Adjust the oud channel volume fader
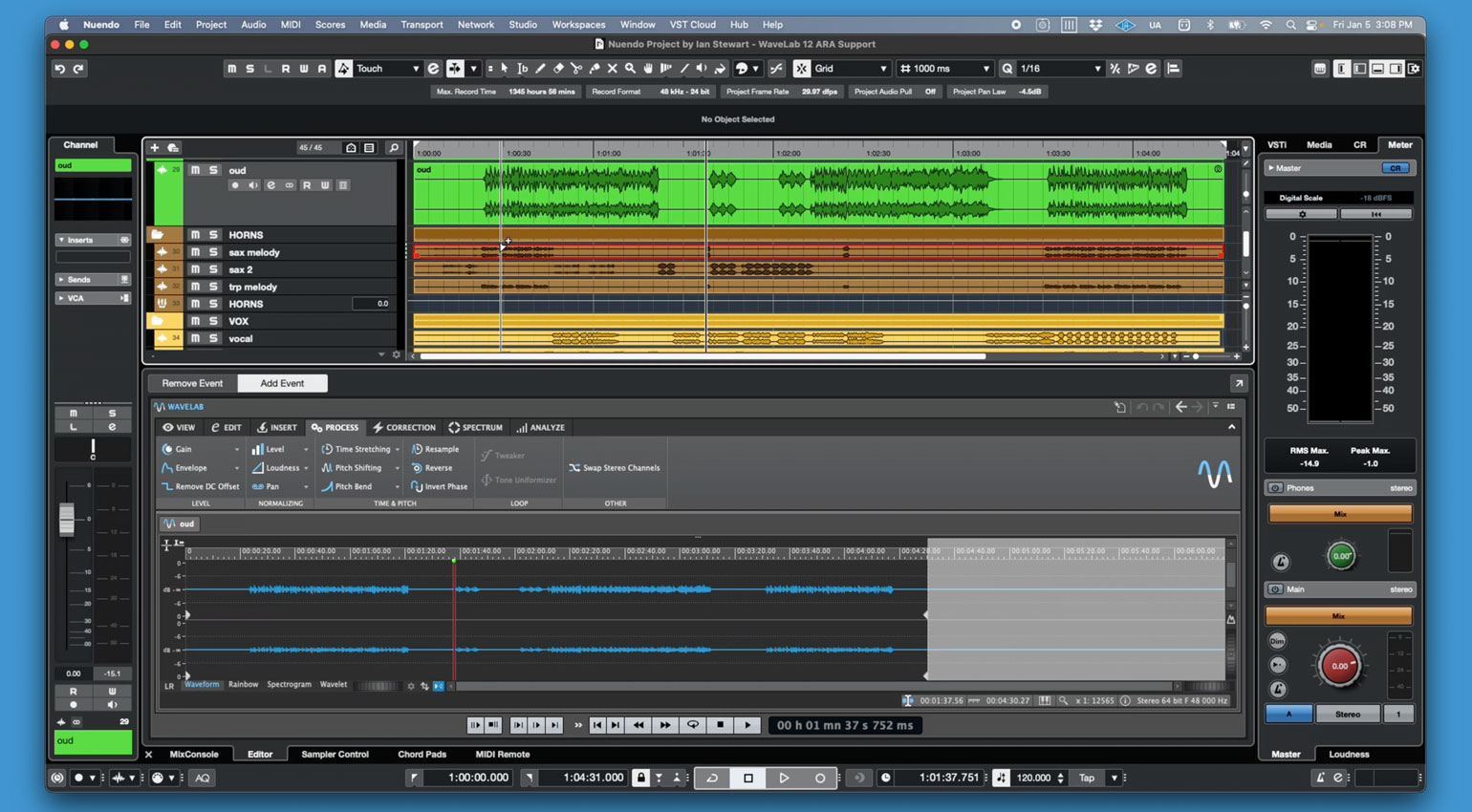The height and width of the screenshot is (812, 1472). (x=67, y=520)
